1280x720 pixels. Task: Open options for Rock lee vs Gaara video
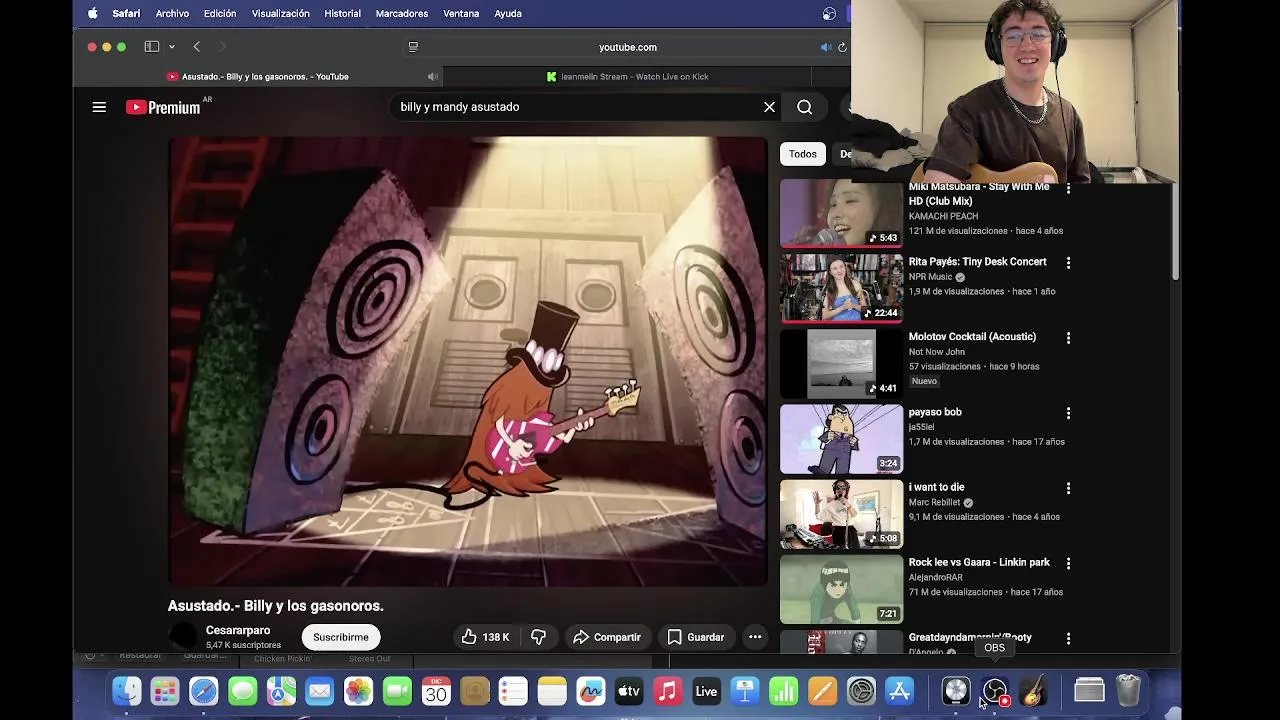[x=1068, y=563]
